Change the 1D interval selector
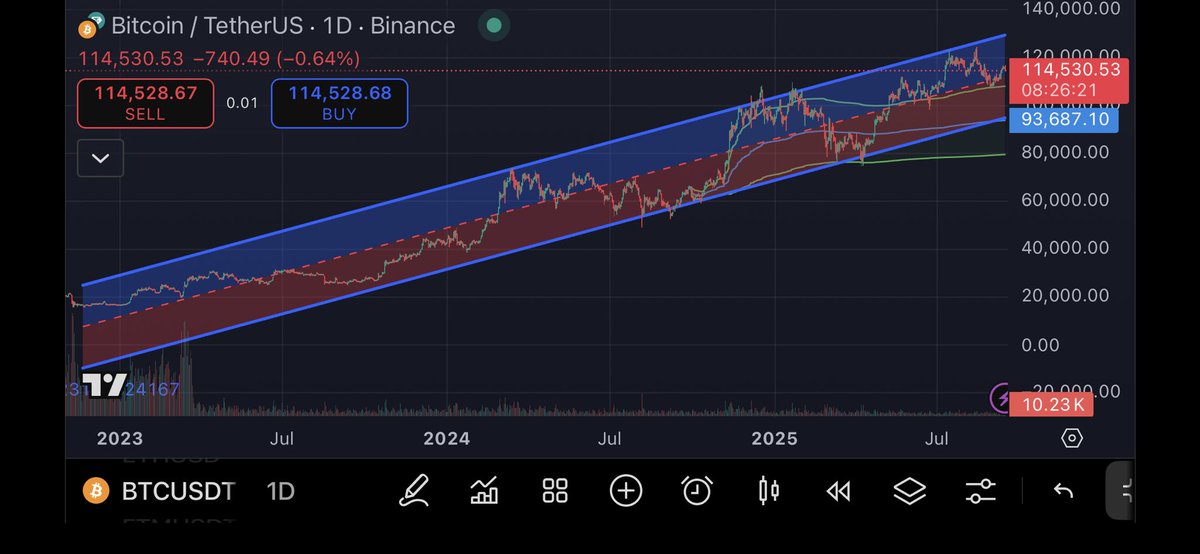 tap(280, 491)
